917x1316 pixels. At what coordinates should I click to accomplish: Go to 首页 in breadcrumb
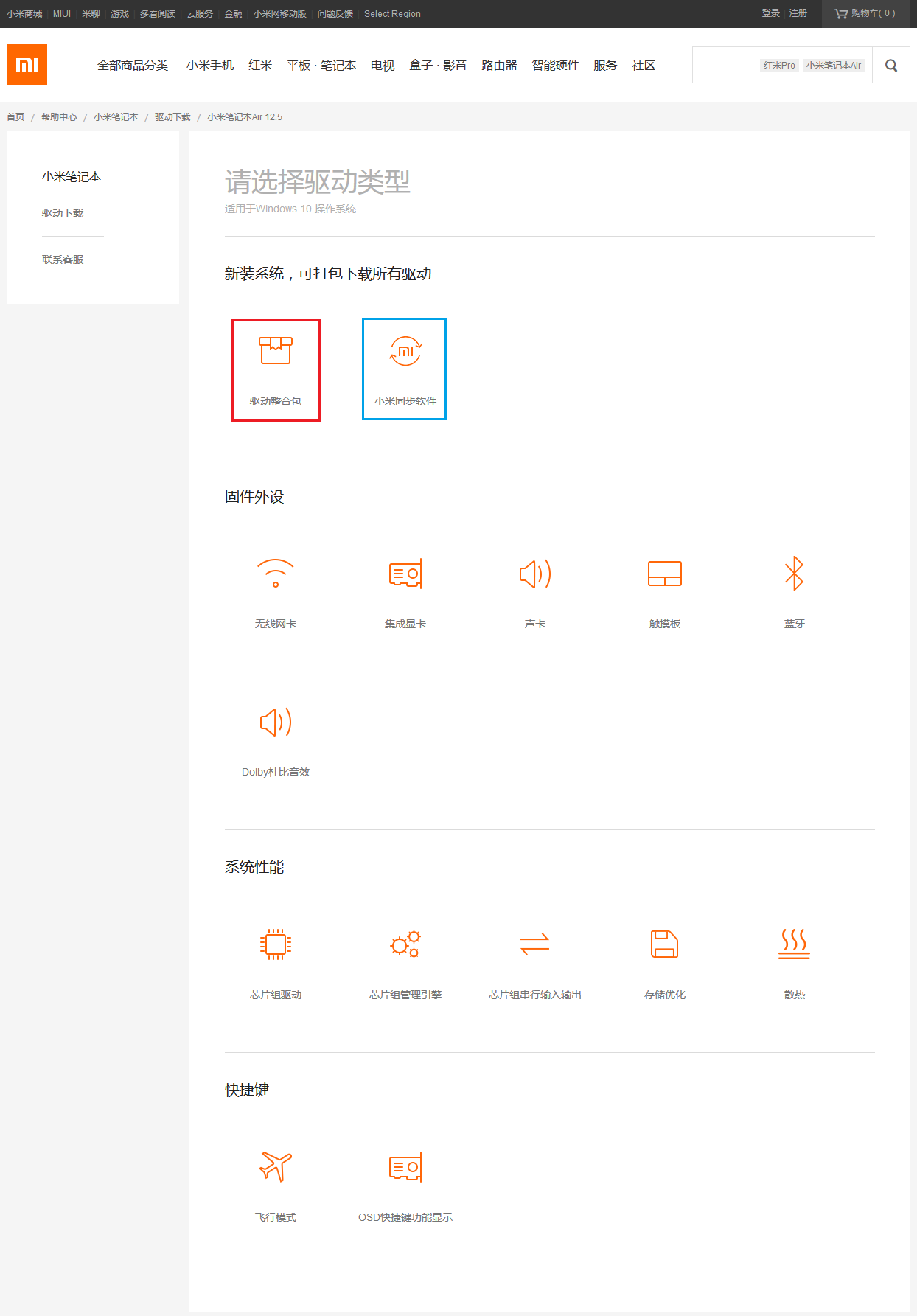[15, 117]
